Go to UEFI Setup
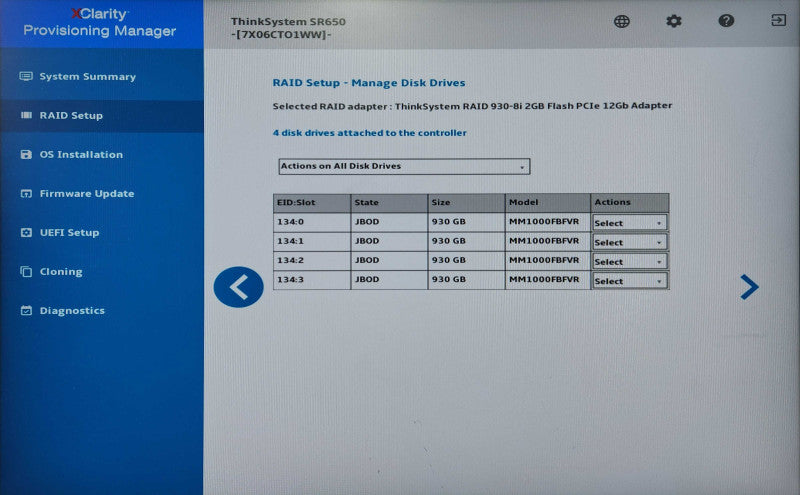800x495 pixels. (69, 233)
